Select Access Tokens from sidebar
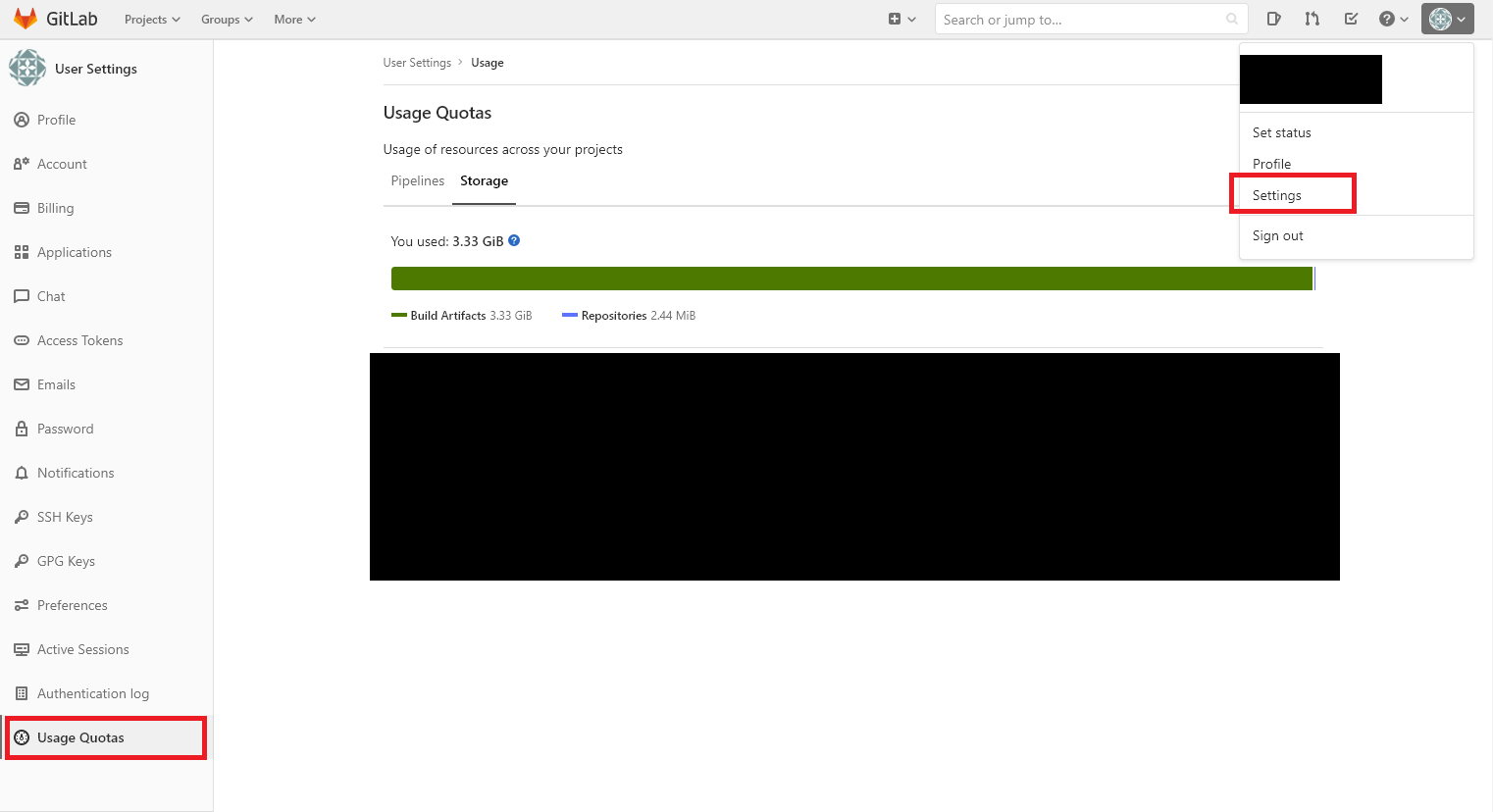This screenshot has width=1493, height=812. (79, 340)
